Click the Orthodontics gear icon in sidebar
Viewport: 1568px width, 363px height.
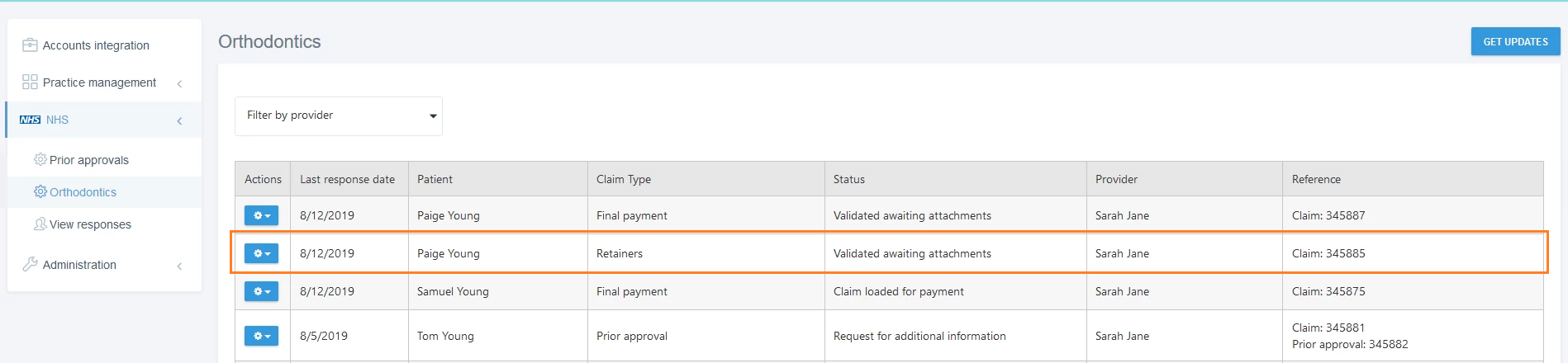point(40,191)
